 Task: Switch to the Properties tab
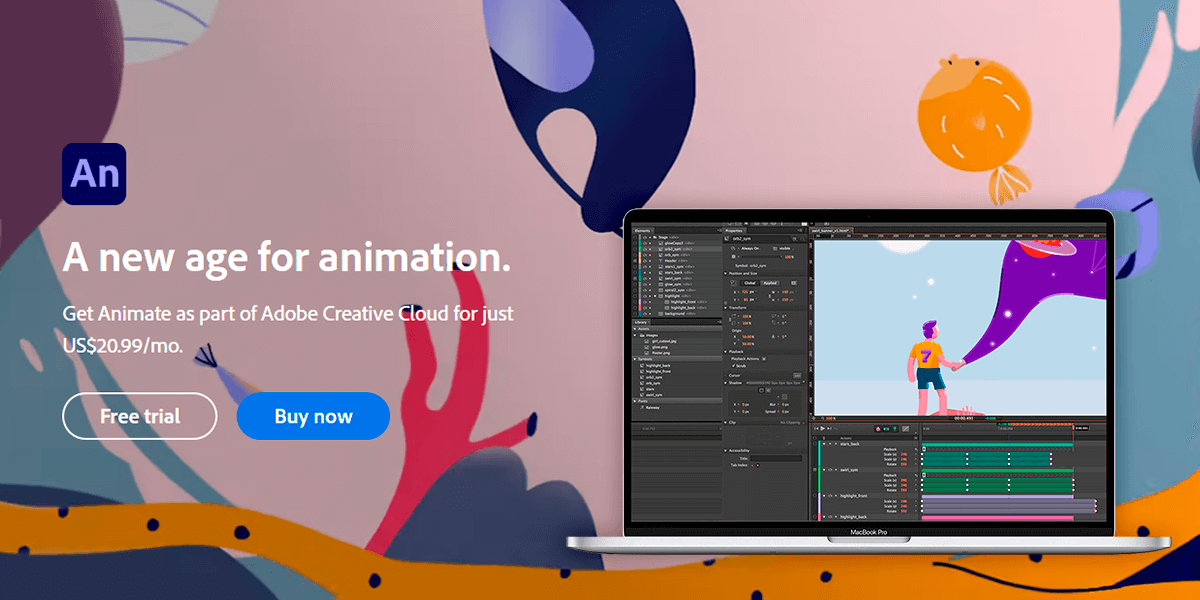[734, 230]
